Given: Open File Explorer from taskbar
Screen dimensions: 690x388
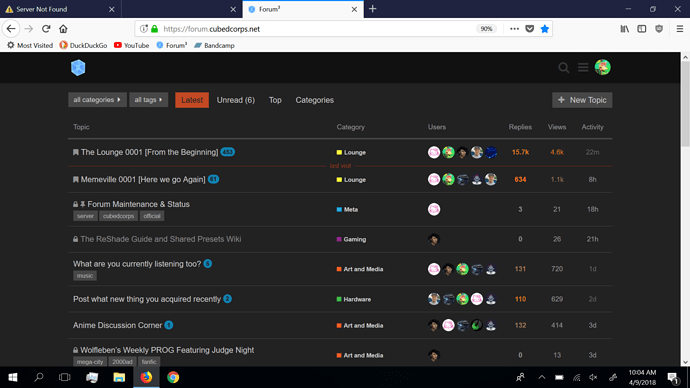Looking at the screenshot, I should [119, 377].
